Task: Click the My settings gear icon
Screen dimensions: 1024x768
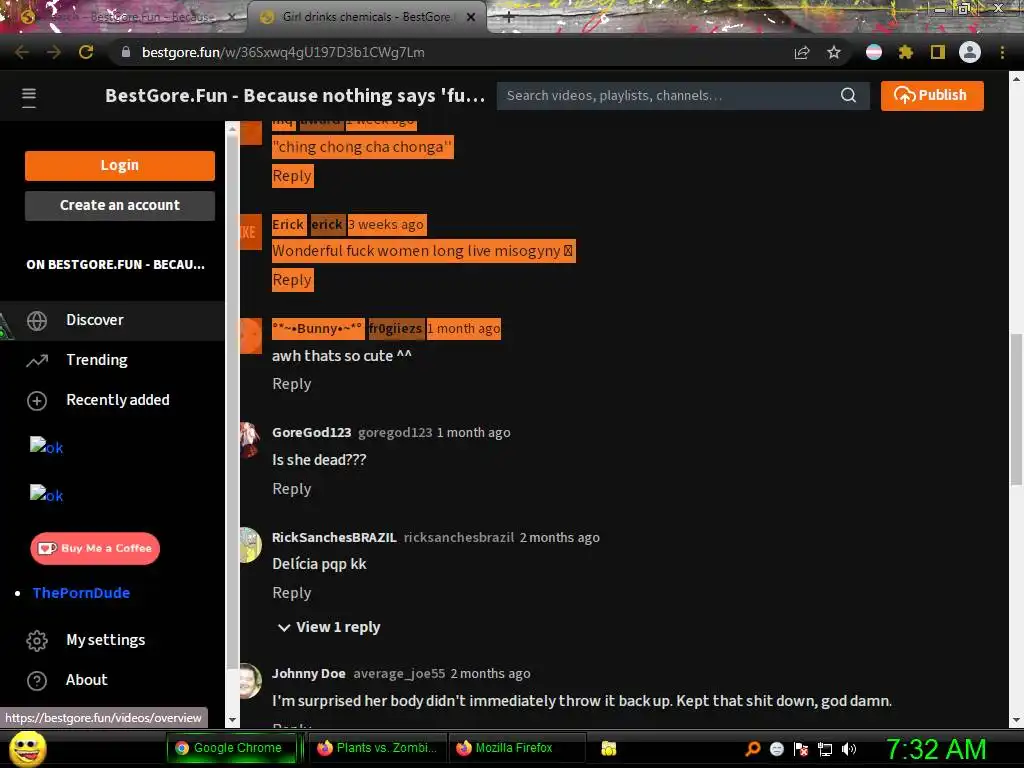Action: (x=37, y=640)
